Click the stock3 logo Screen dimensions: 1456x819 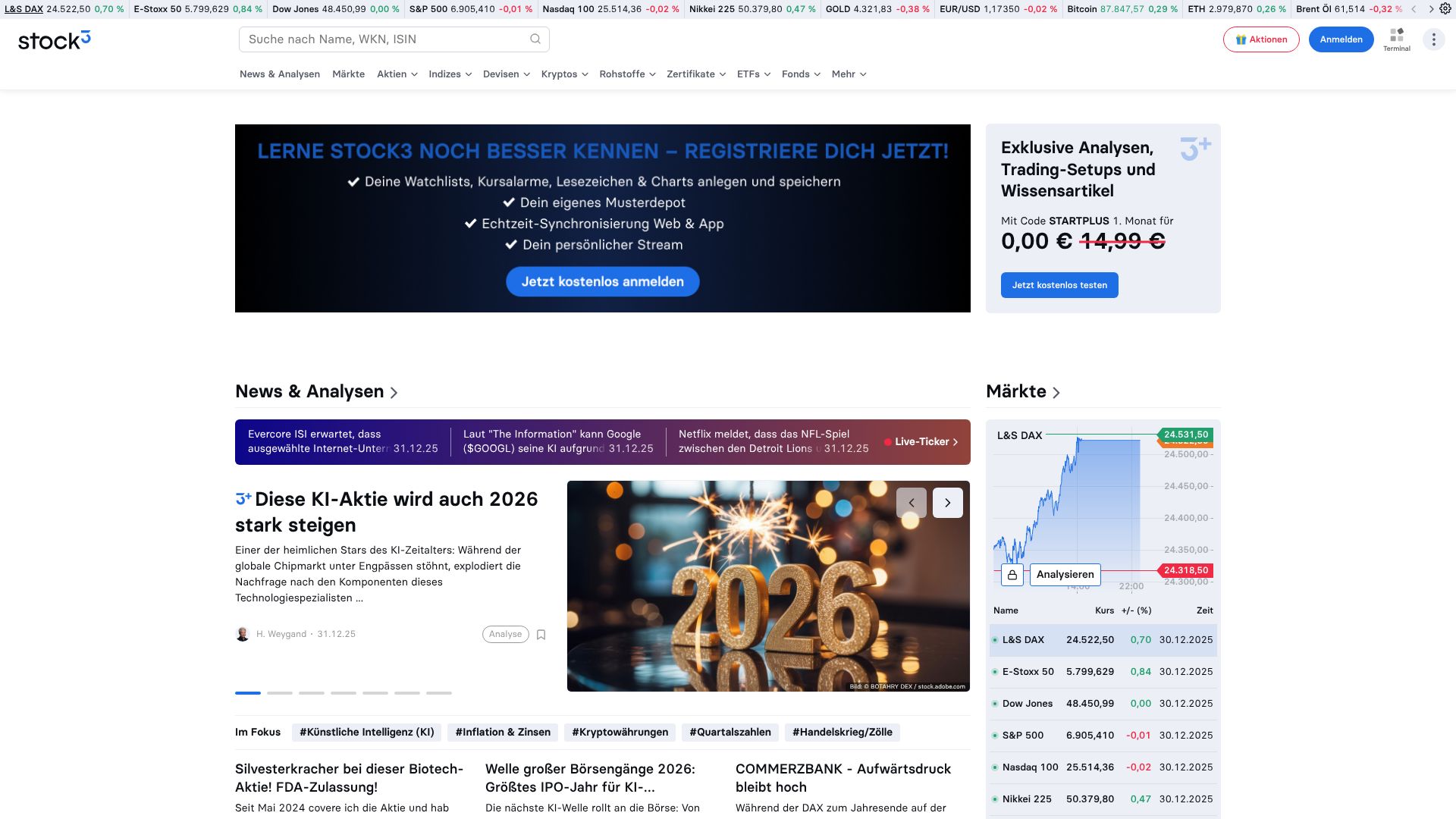coord(54,40)
